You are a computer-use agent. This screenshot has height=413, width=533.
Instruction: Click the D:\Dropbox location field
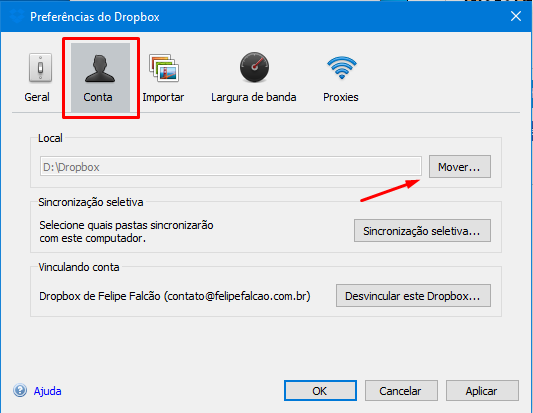pos(231,166)
